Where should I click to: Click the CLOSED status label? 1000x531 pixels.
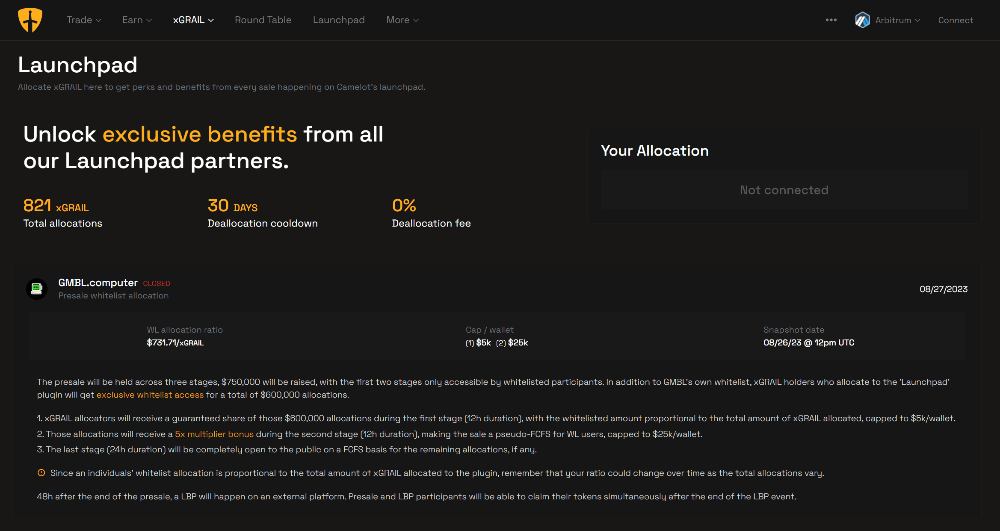(156, 284)
